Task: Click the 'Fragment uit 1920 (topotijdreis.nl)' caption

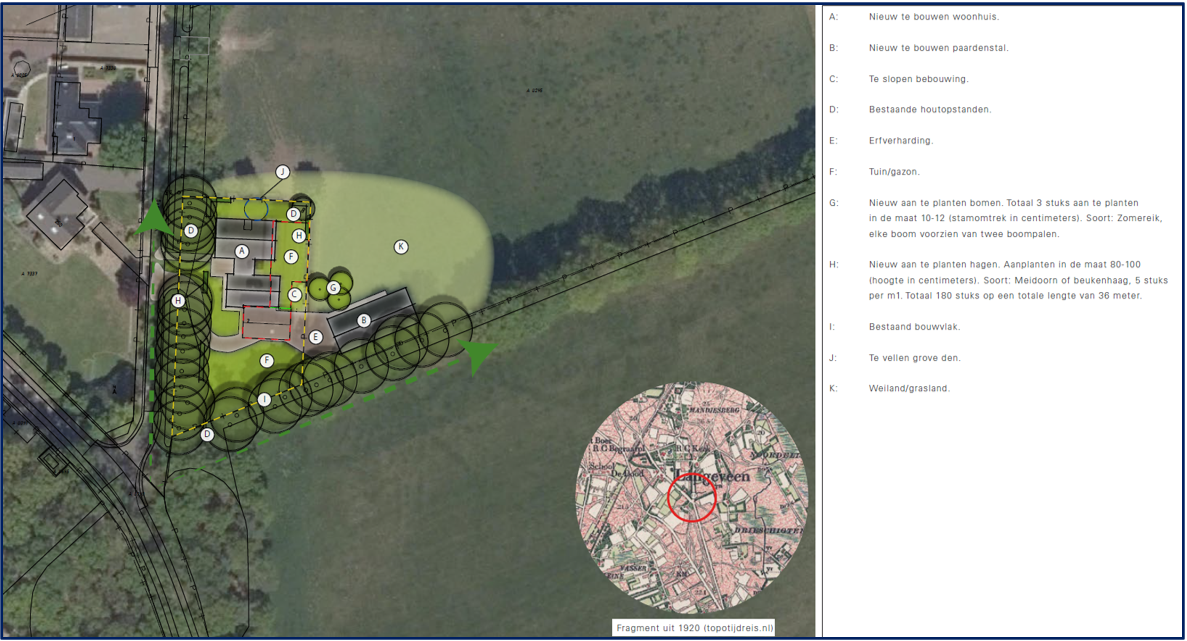Action: [x=695, y=628]
